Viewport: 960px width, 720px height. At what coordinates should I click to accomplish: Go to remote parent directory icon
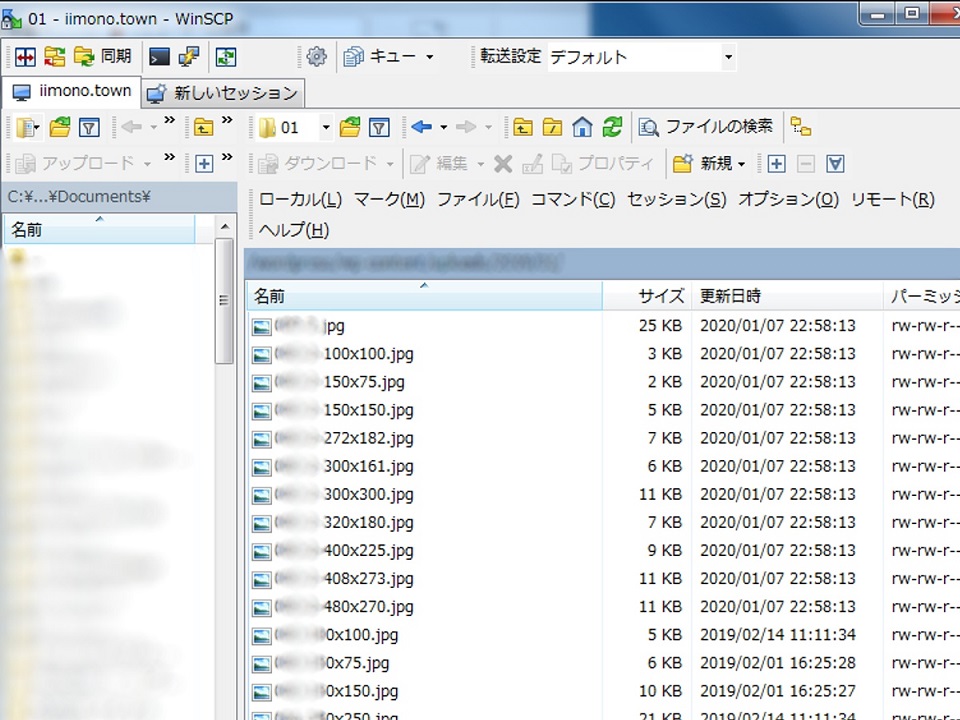(523, 127)
